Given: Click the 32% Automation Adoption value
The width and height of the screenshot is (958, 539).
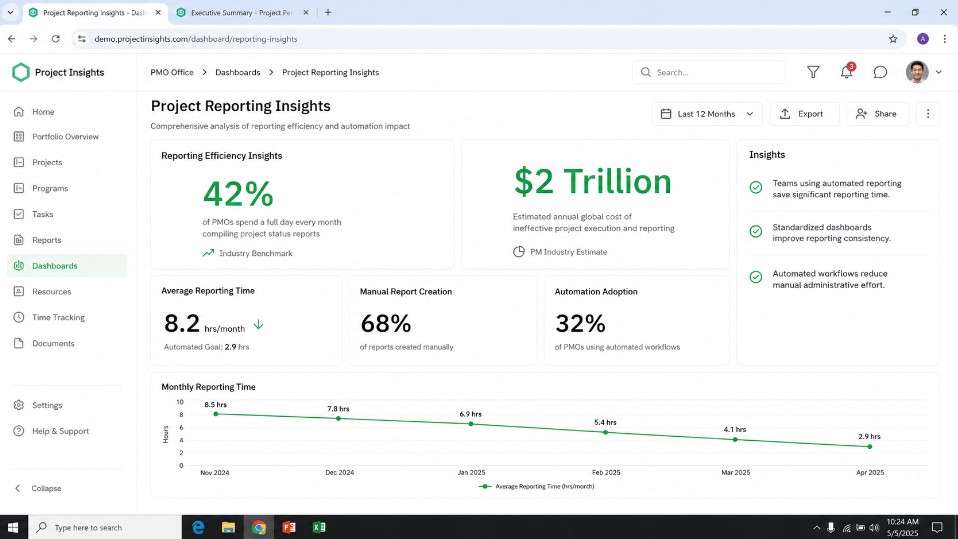Looking at the screenshot, I should tap(580, 324).
